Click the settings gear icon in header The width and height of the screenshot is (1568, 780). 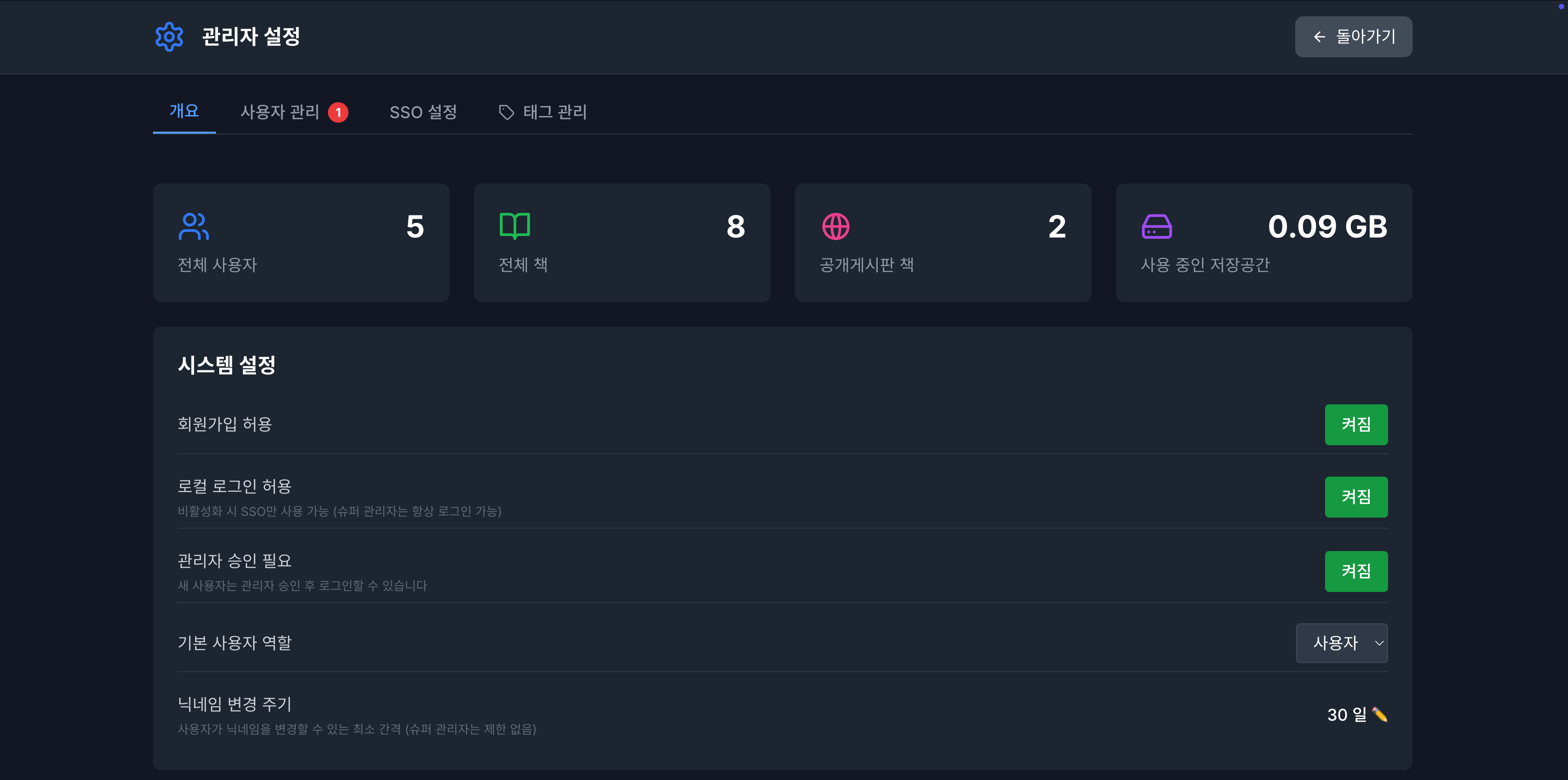coord(168,36)
